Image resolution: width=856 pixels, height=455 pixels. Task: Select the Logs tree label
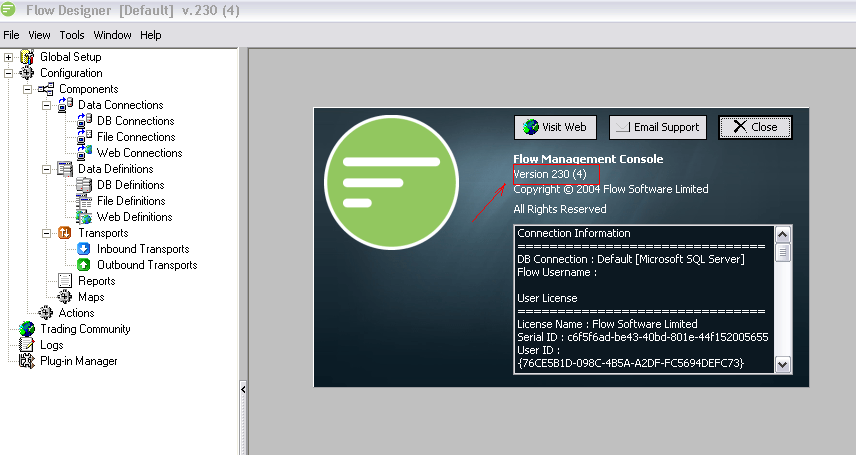pyautogui.click(x=51, y=345)
